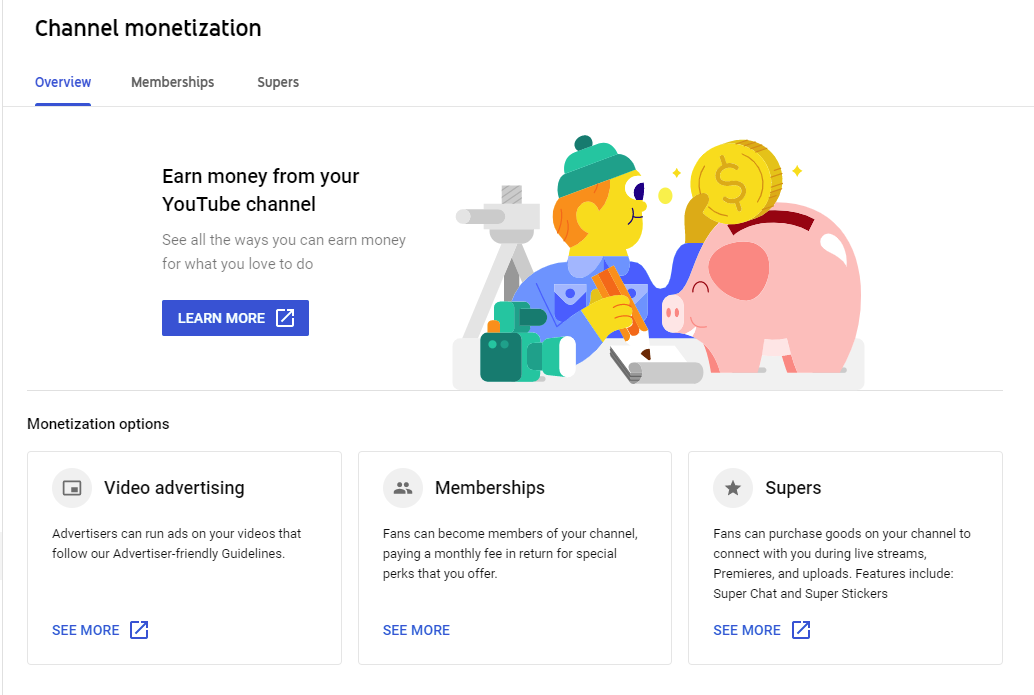Click the Supers card heading
Screen dimensions: 1034x695
(793, 488)
